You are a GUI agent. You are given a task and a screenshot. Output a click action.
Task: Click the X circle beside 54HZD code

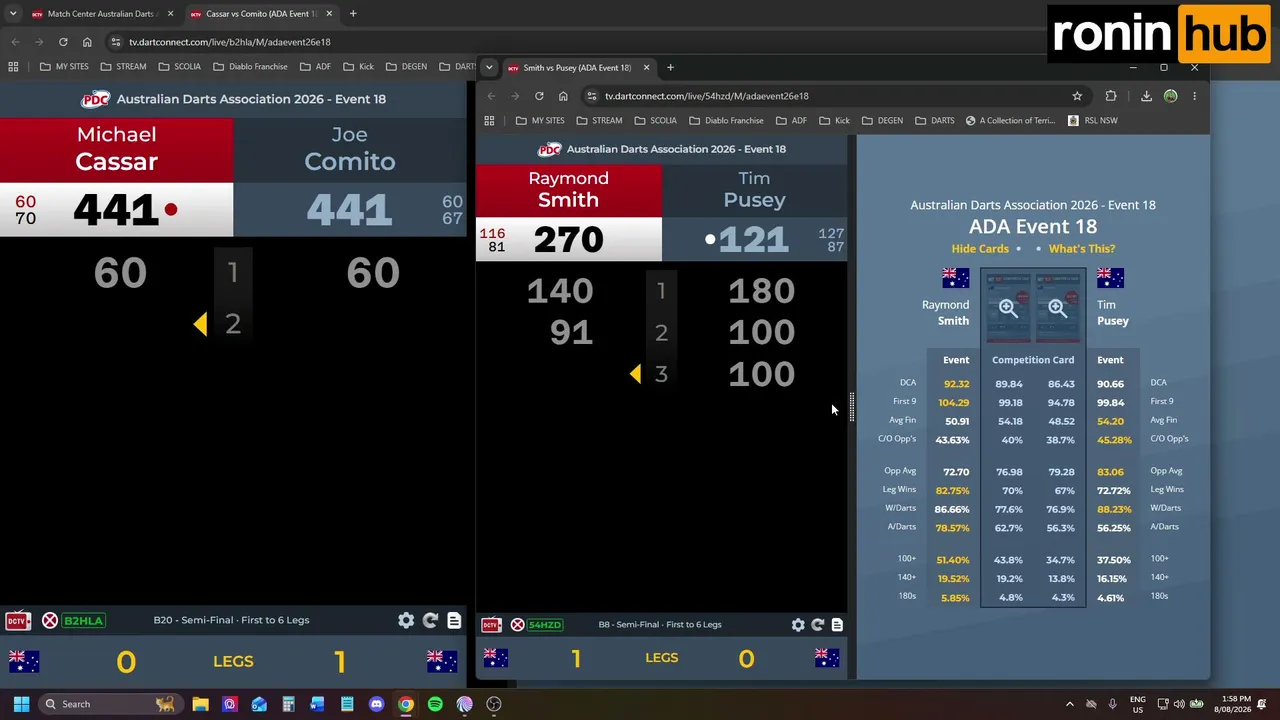tap(517, 625)
